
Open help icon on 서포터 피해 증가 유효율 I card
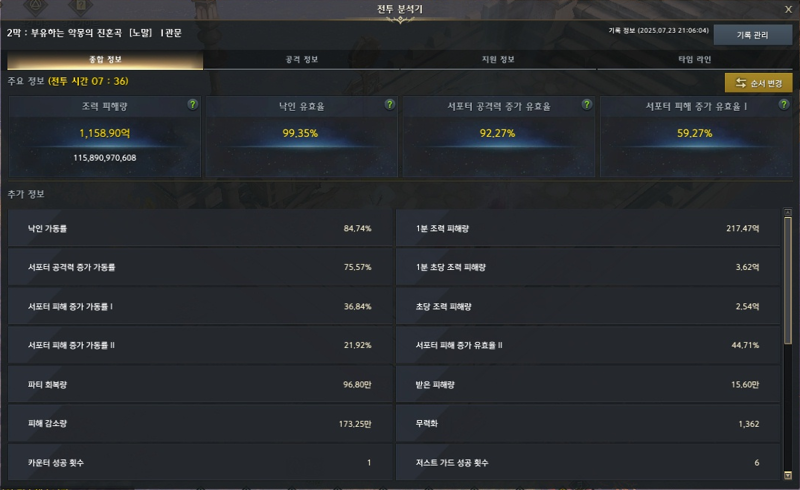784,105
